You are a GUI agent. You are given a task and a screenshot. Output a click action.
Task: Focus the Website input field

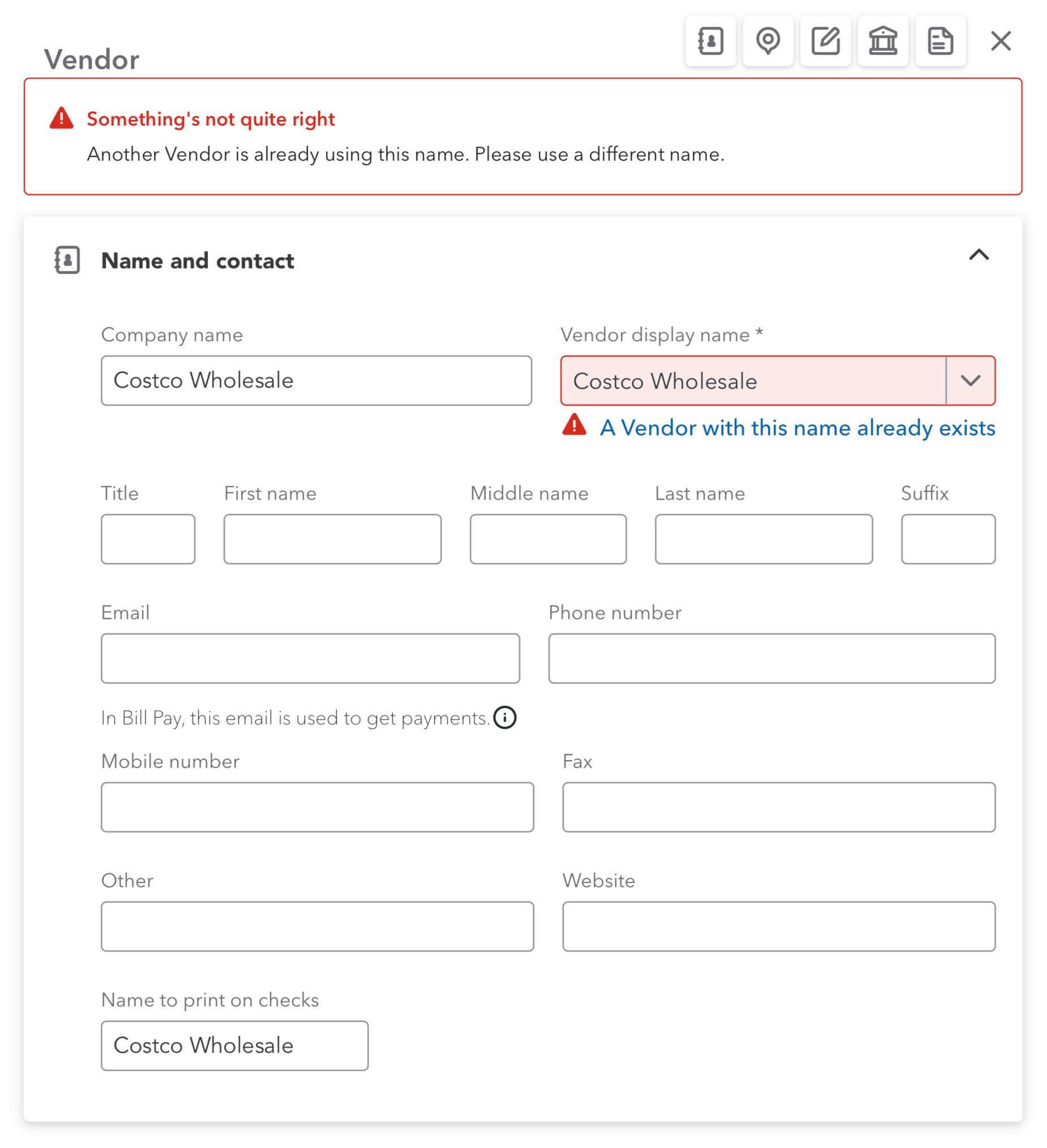pos(778,927)
